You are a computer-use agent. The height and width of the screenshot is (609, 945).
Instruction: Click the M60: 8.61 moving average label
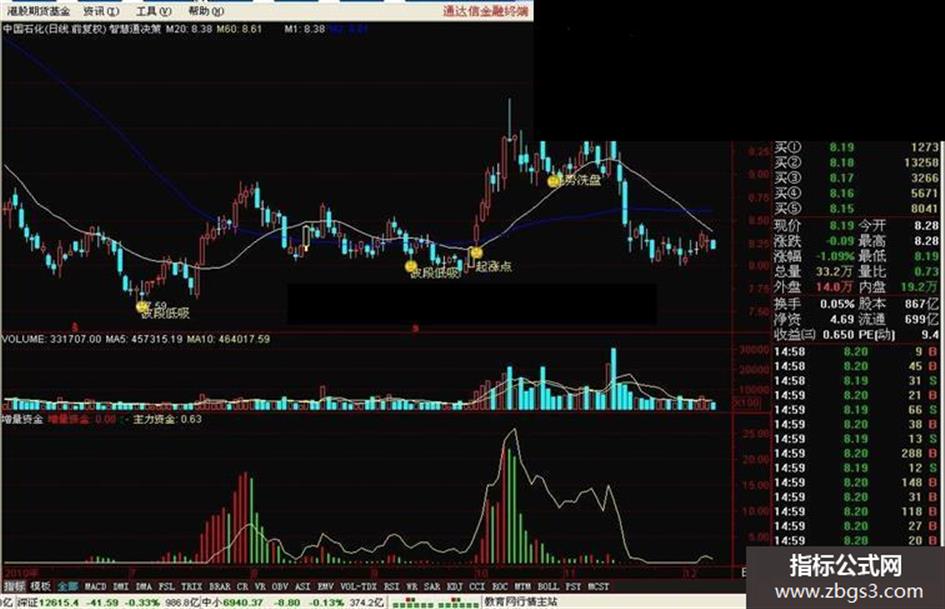coord(239,28)
